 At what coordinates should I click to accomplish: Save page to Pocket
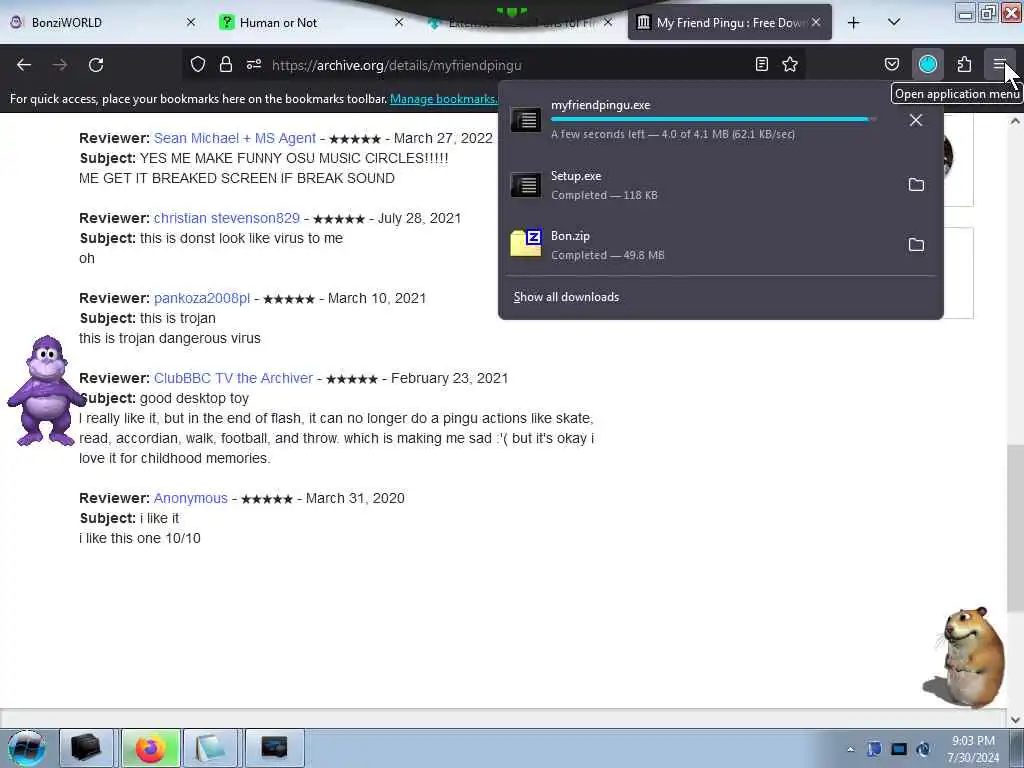click(891, 65)
